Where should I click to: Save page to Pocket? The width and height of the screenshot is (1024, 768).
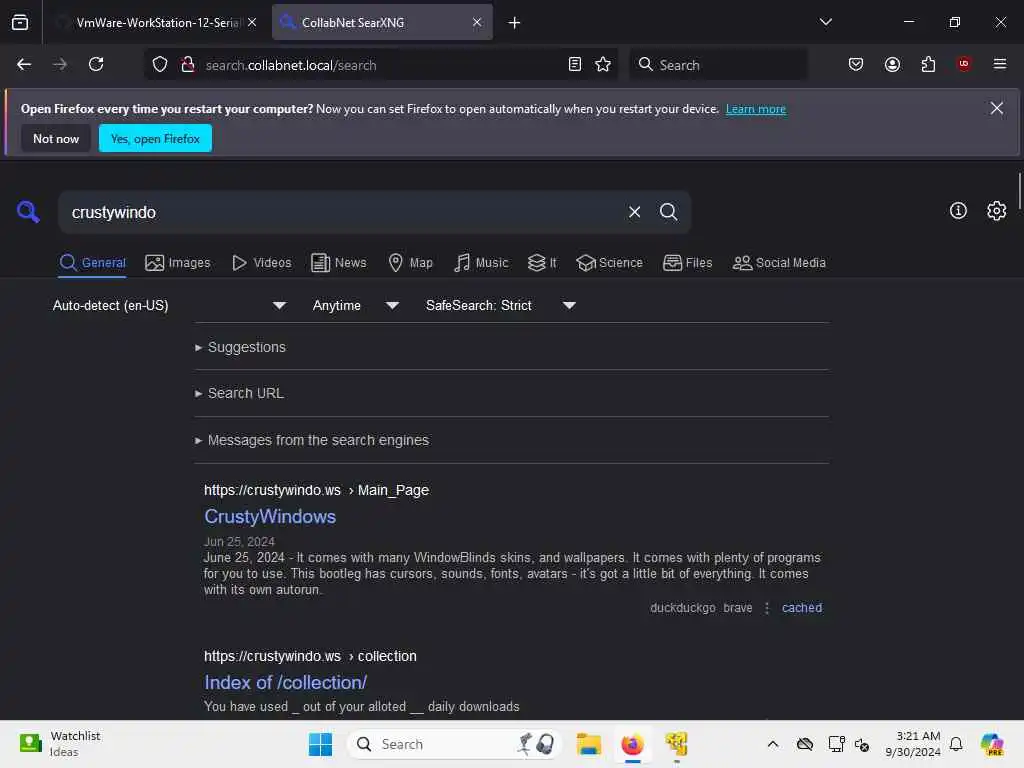pyautogui.click(x=856, y=64)
